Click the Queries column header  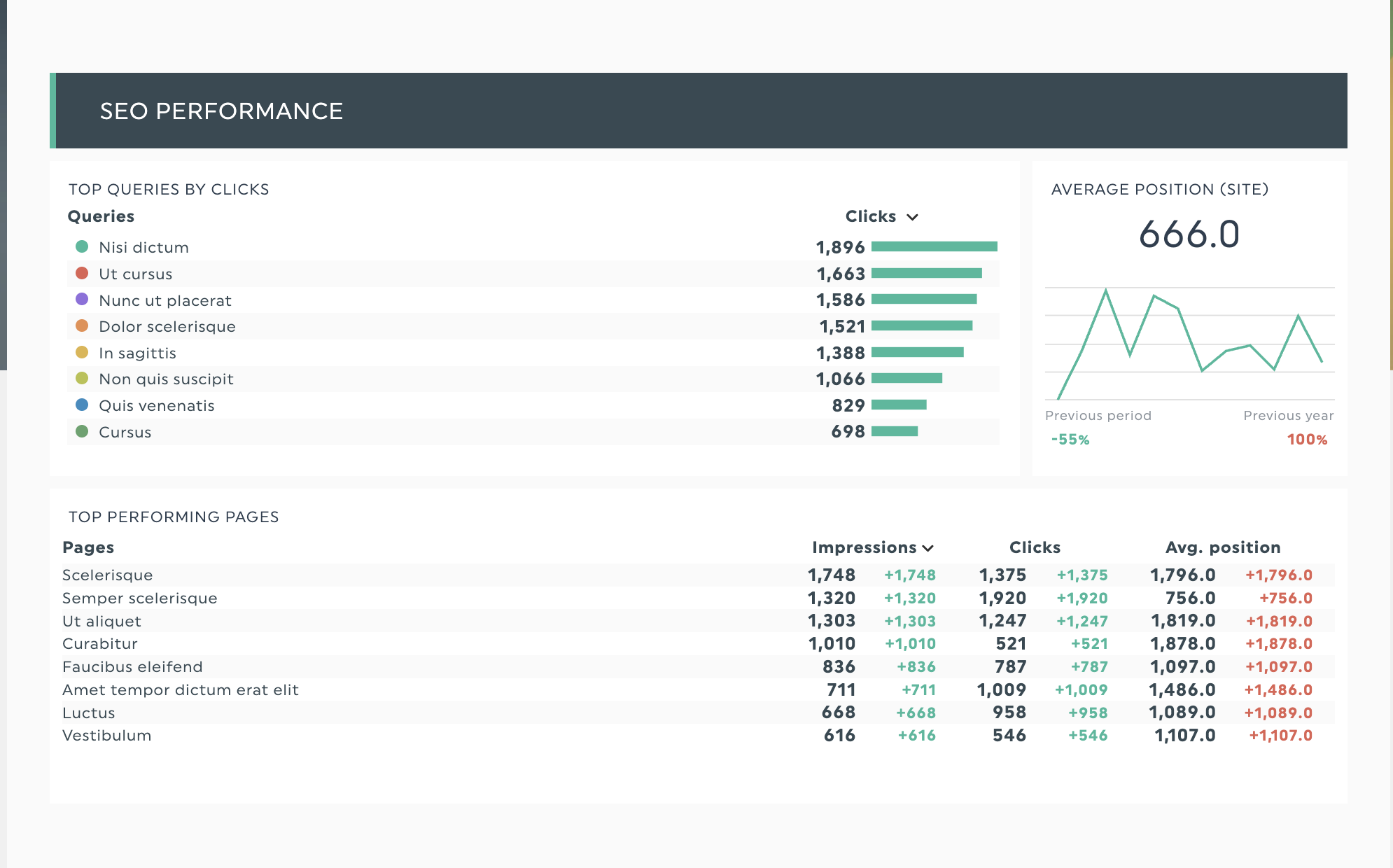[101, 216]
